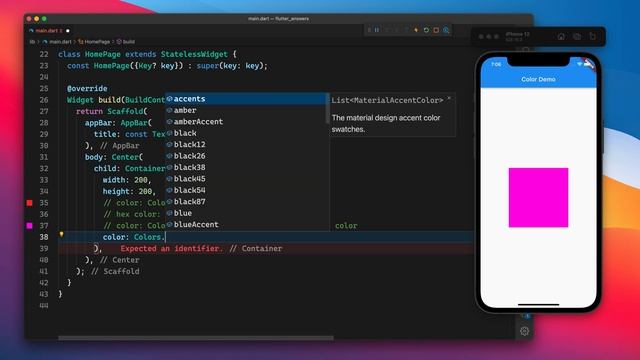
Task: Choose black12 from the suggestion list
Action: 246,144
